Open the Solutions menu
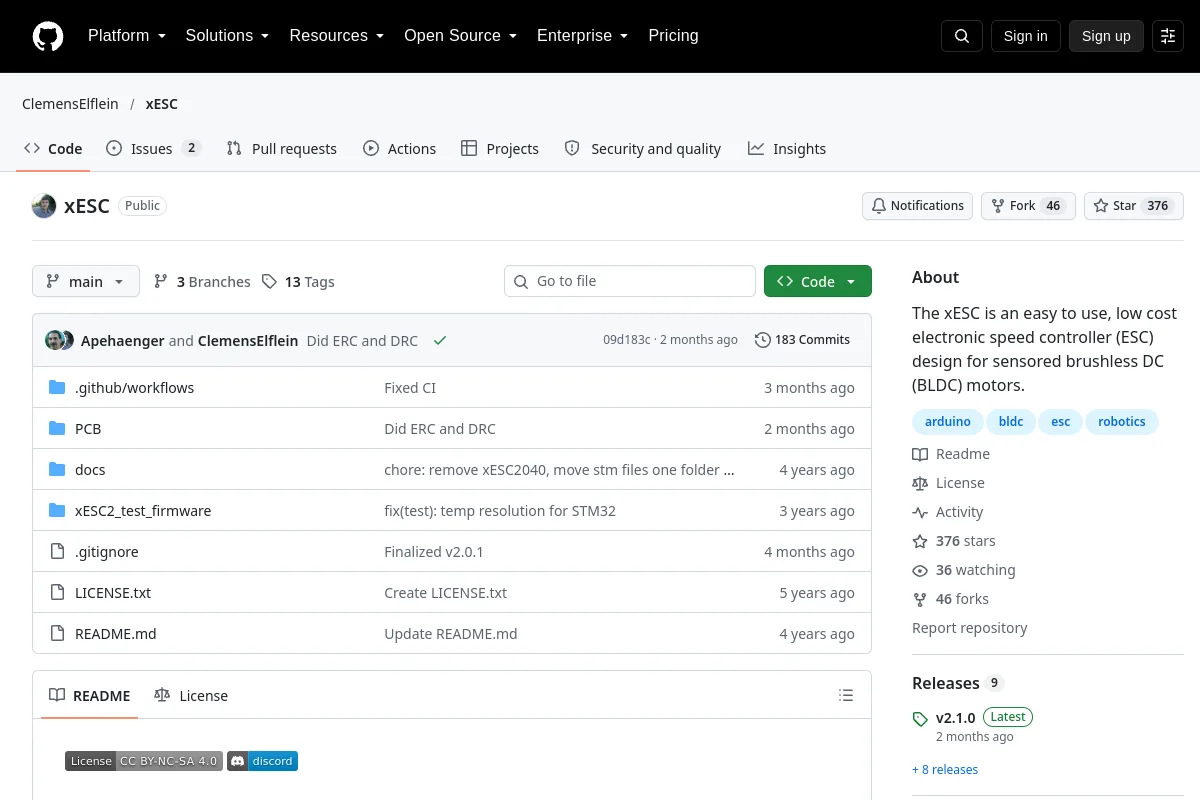The image size is (1200, 800). click(x=227, y=36)
